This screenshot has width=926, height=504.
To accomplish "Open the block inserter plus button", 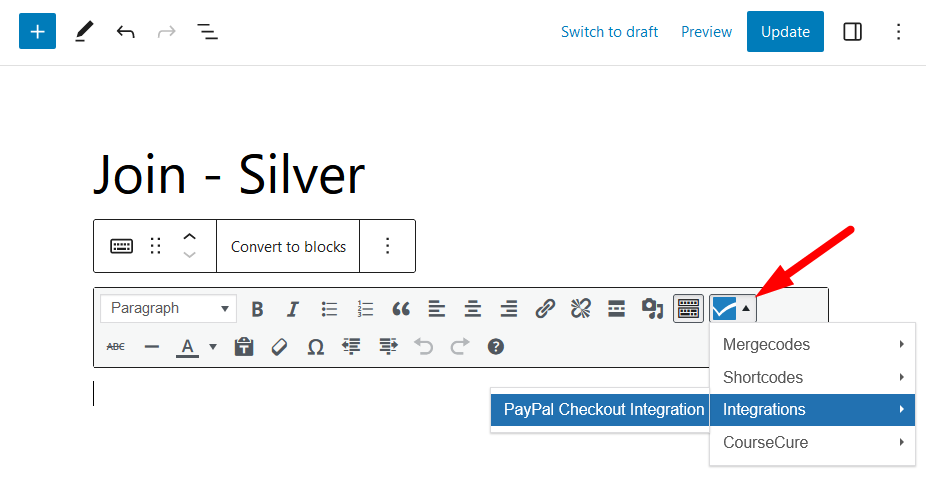I will coord(37,31).
